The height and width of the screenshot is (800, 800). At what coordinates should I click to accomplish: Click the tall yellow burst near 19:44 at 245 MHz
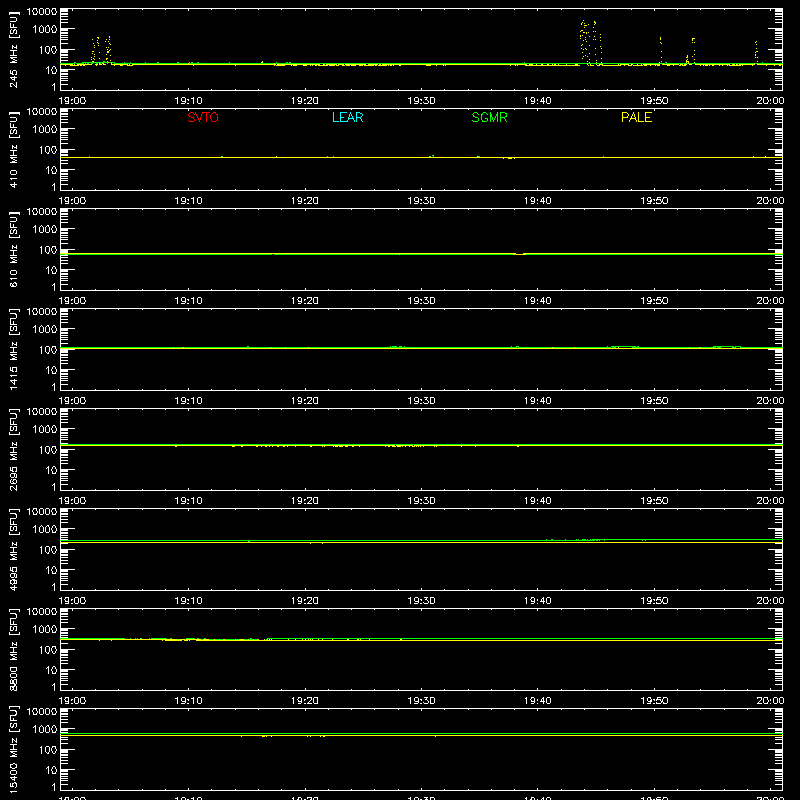tap(590, 42)
